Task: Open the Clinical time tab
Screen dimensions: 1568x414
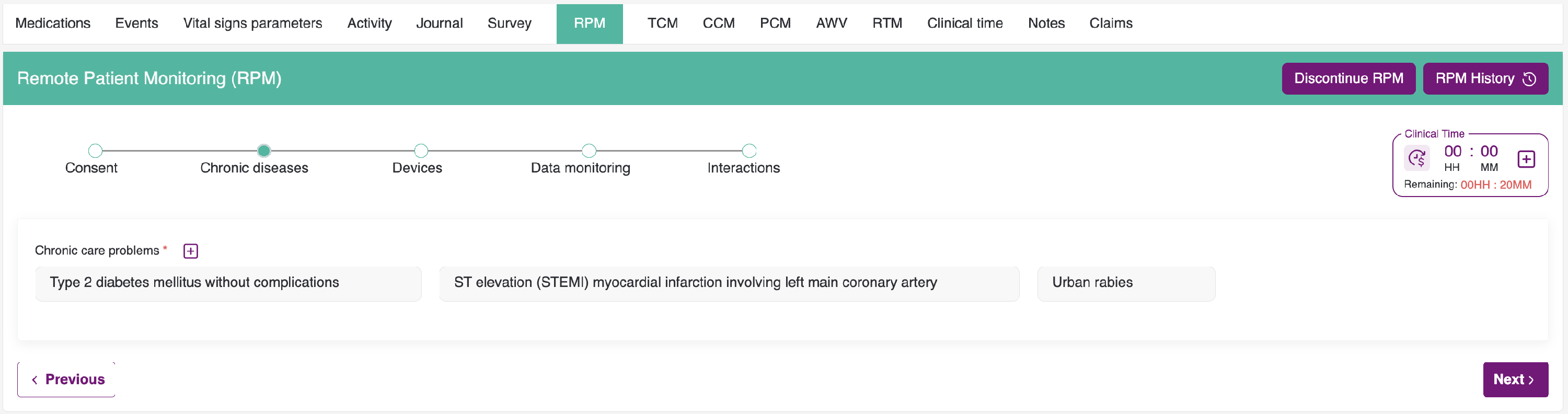Action: click(x=964, y=23)
